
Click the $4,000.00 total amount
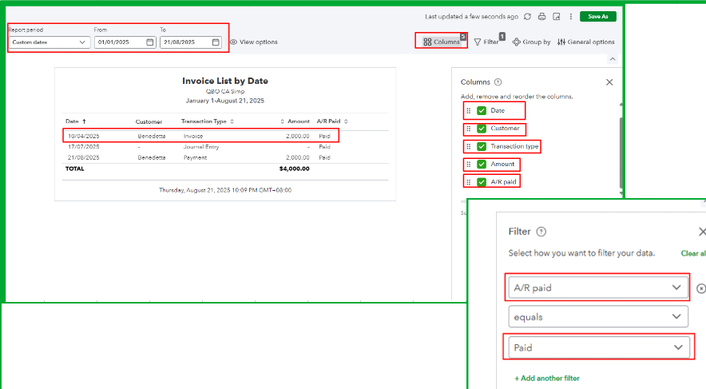(x=294, y=169)
